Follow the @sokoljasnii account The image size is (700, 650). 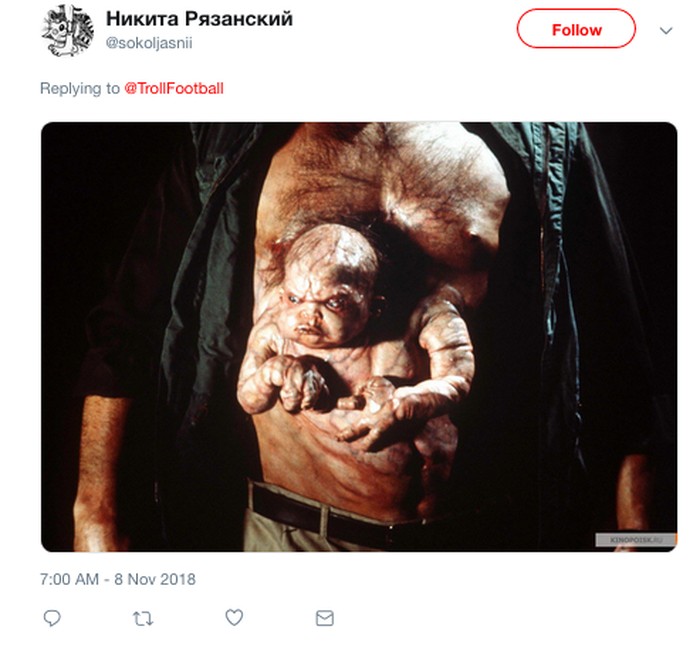point(576,30)
